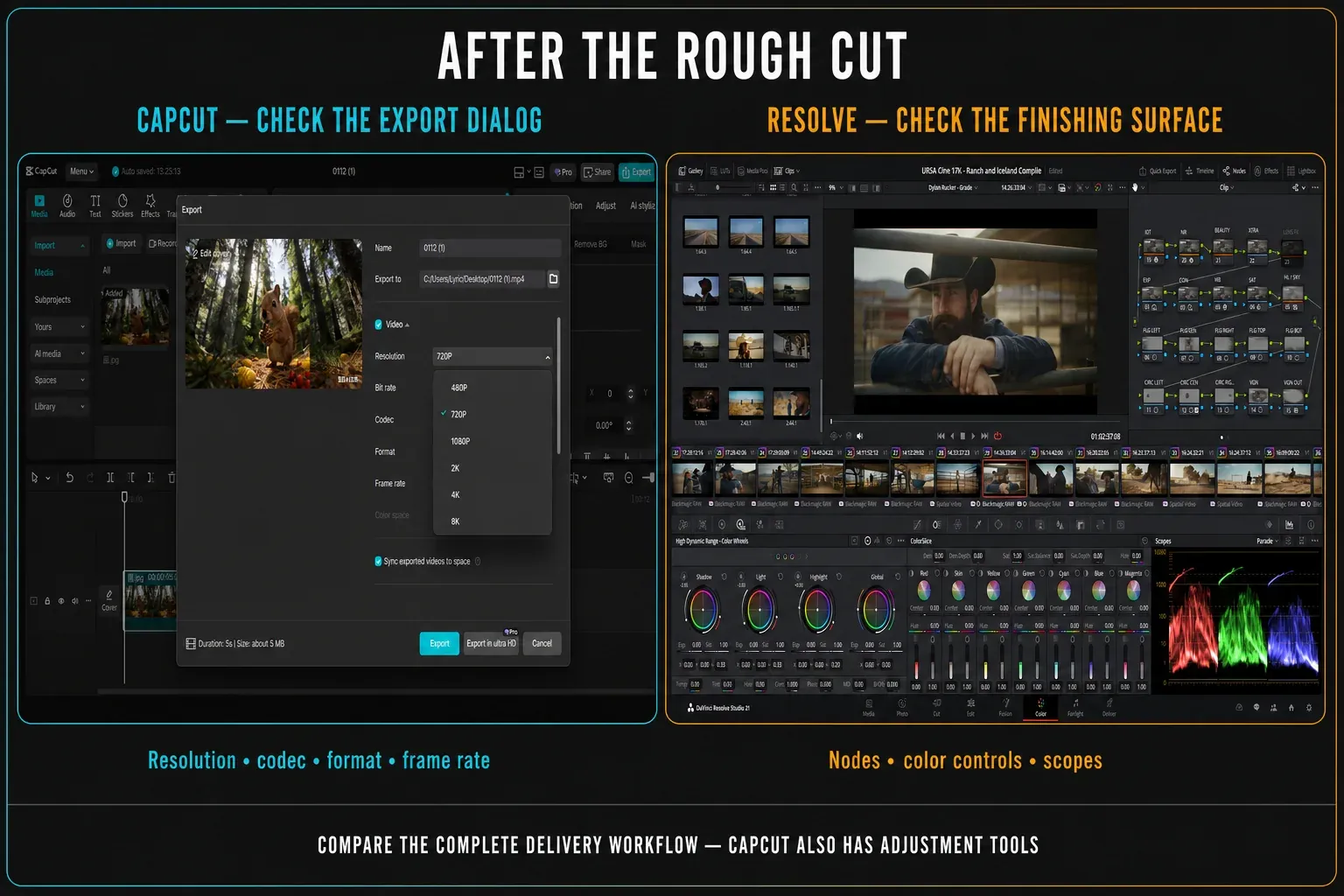This screenshot has height=896, width=1344.
Task: Open the Lightbox view in Resolve
Action: (x=1301, y=171)
